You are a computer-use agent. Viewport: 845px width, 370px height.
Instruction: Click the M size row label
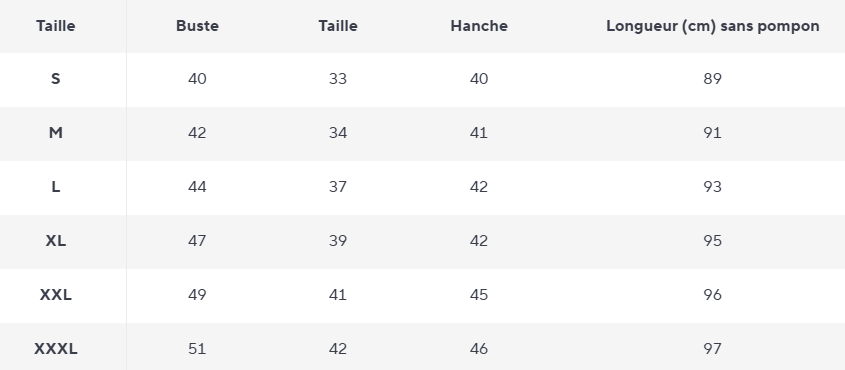[56, 133]
